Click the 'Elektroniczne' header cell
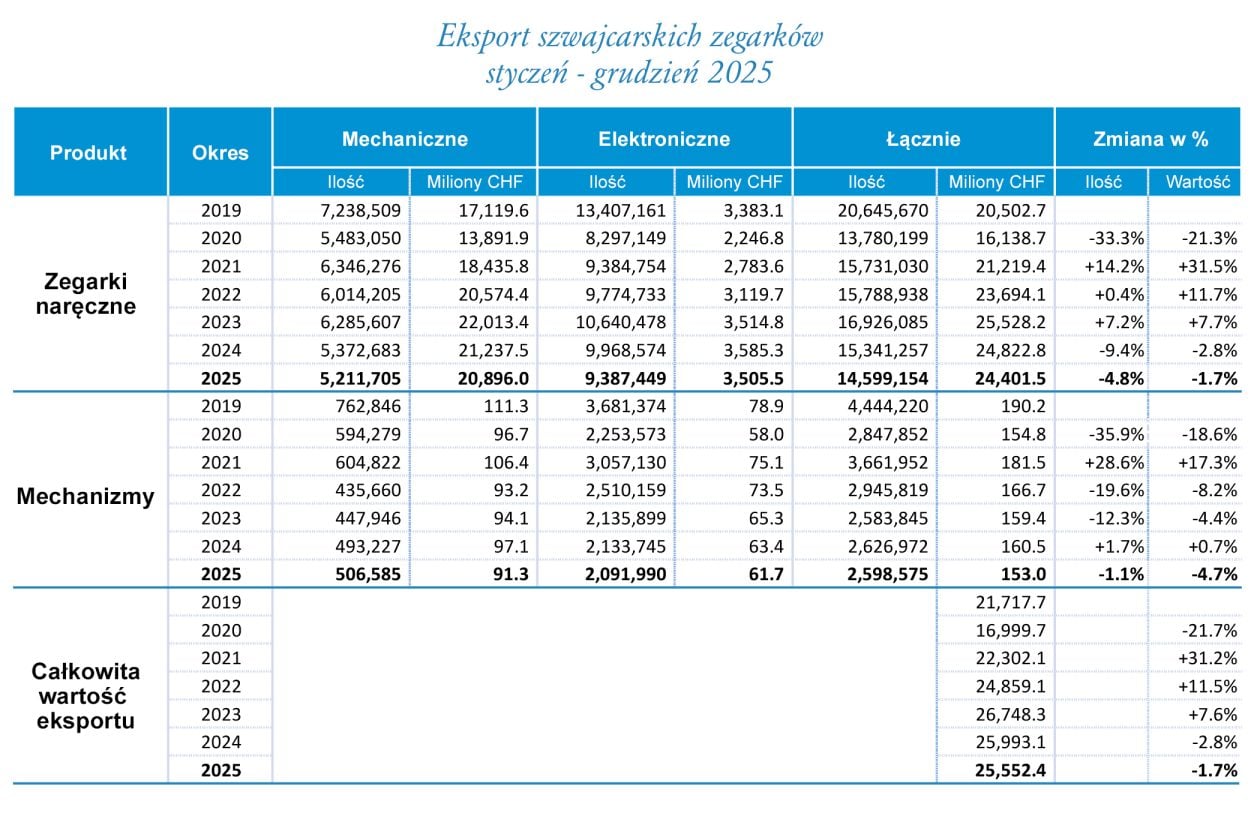The width and height of the screenshot is (1260, 840). [664, 139]
